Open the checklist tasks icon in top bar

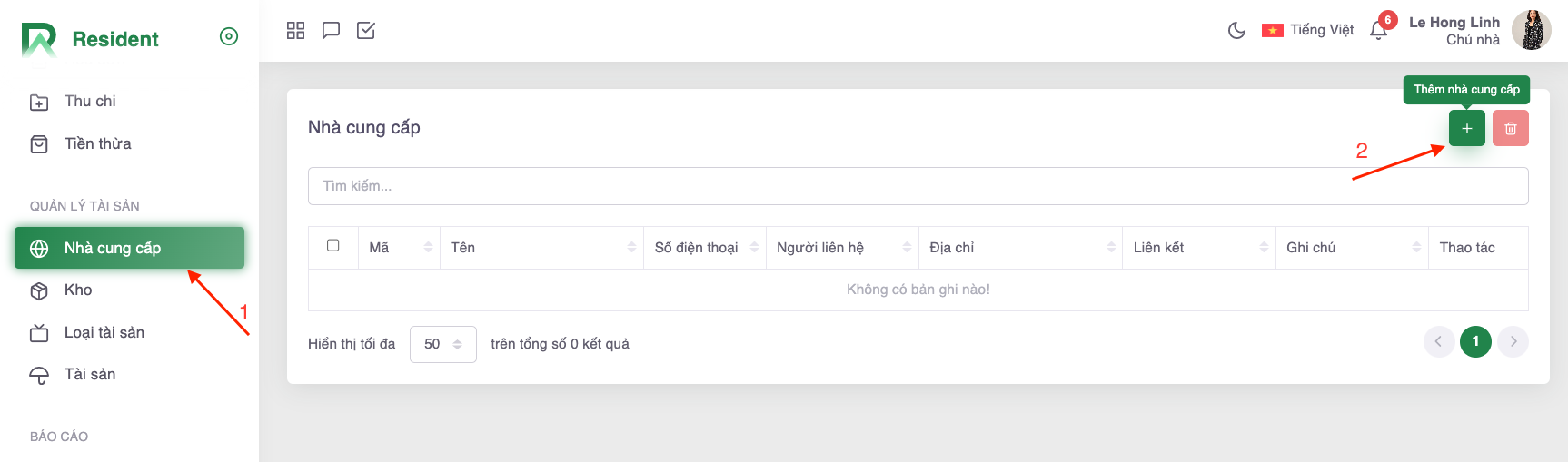[366, 30]
